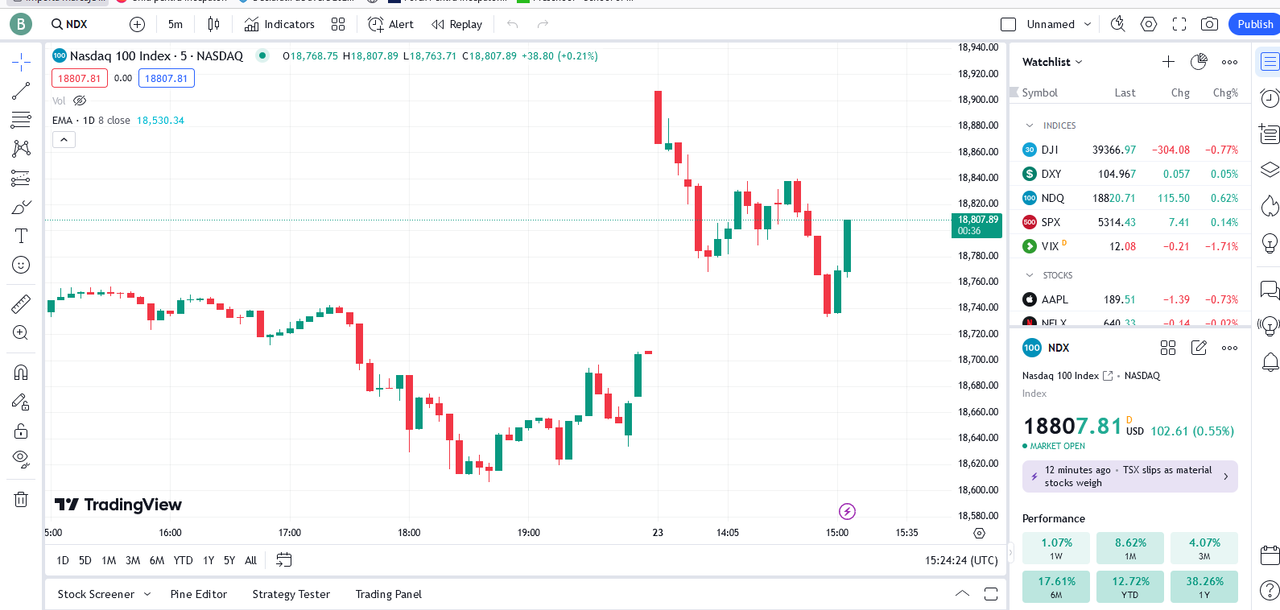This screenshot has width=1280, height=610.
Task: Click the blue buy price 18807.81
Action: (x=166, y=78)
